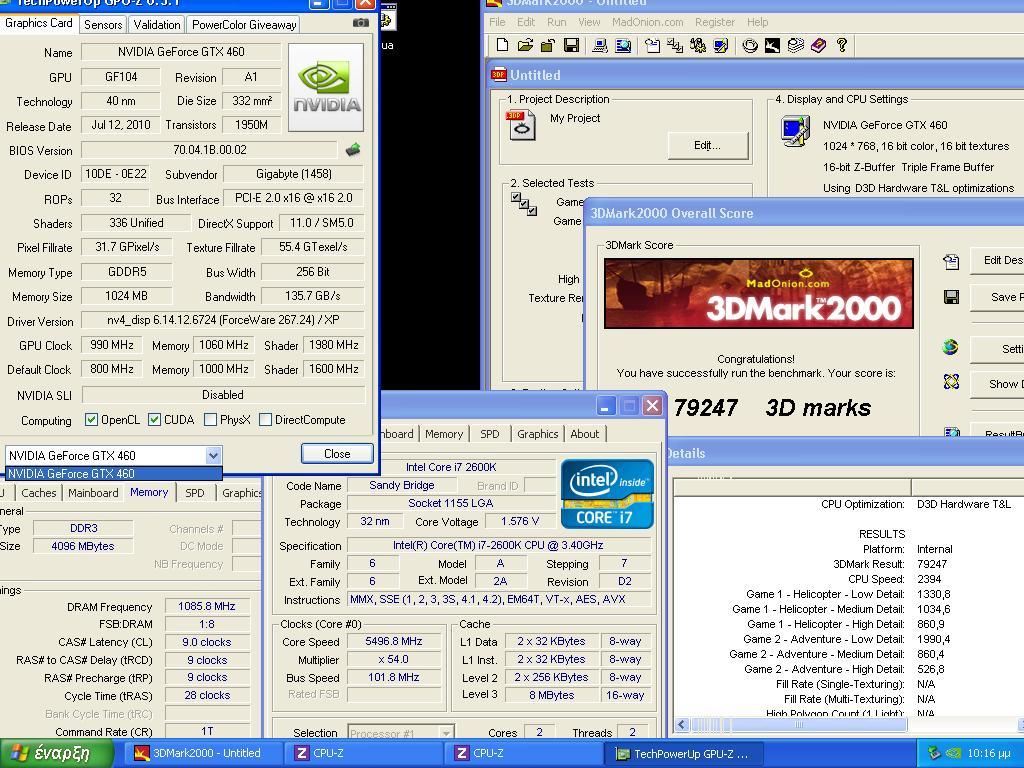Click the black square toolbar icon in 3DMark2000
The image size is (1024, 768).
[773, 45]
